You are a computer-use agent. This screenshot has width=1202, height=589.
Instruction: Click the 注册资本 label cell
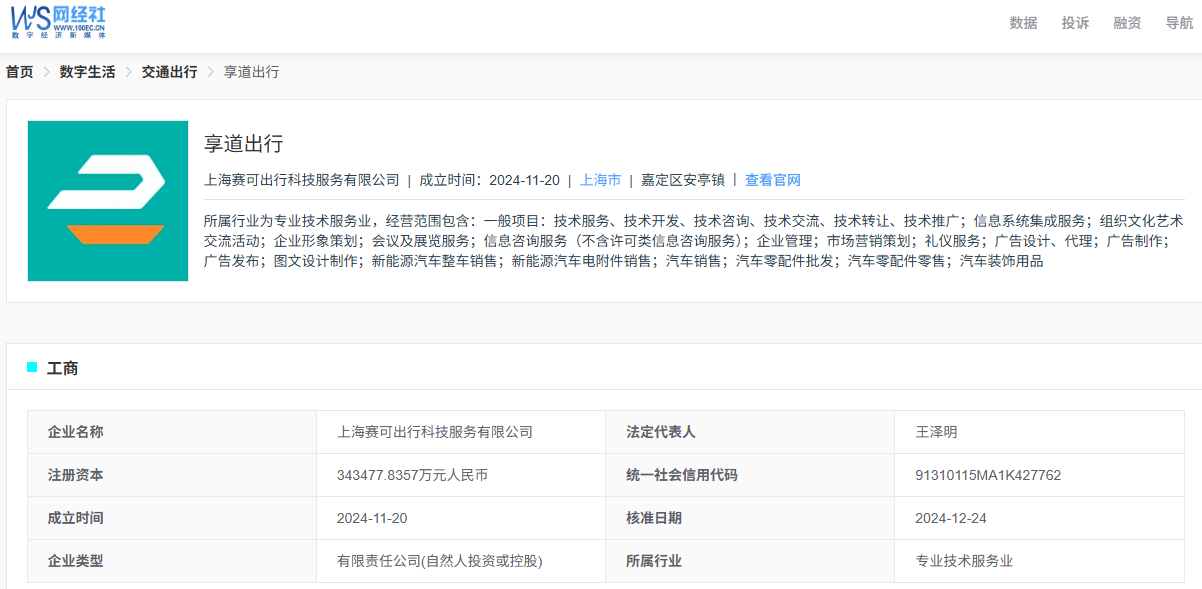(x=172, y=475)
